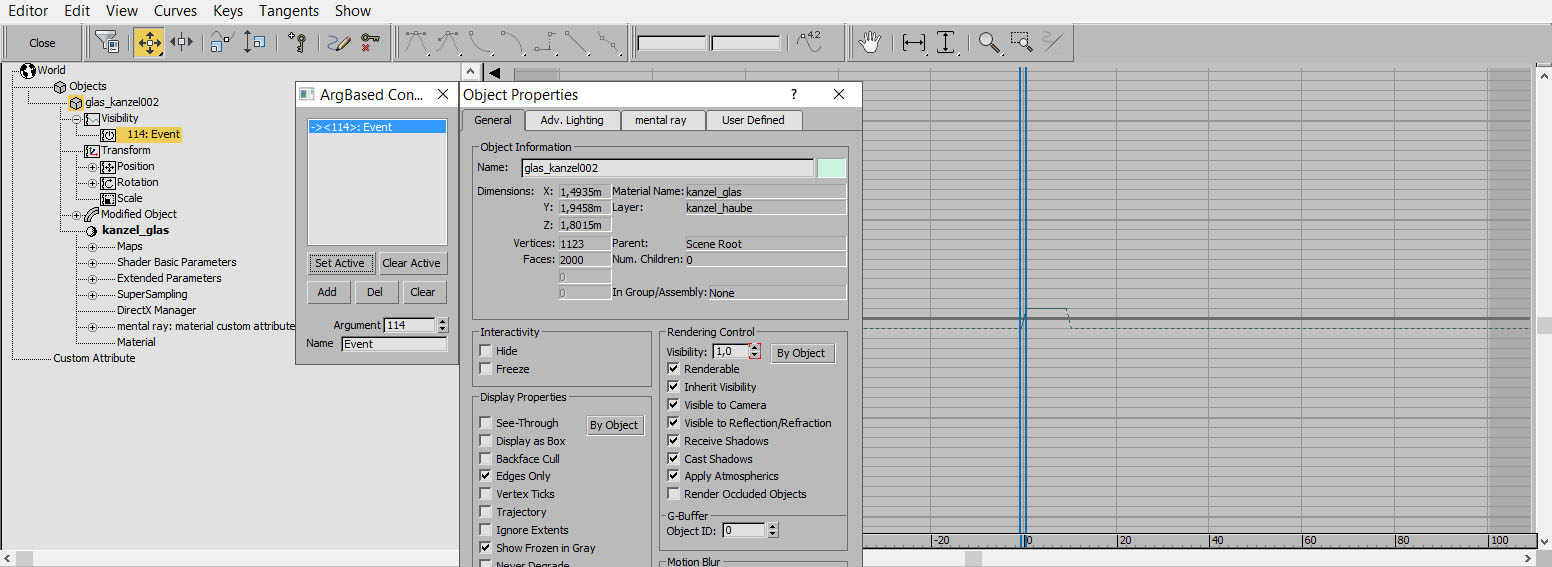This screenshot has width=1552, height=567.
Task: Choose the Draw Curves pencil tool
Action: (339, 43)
